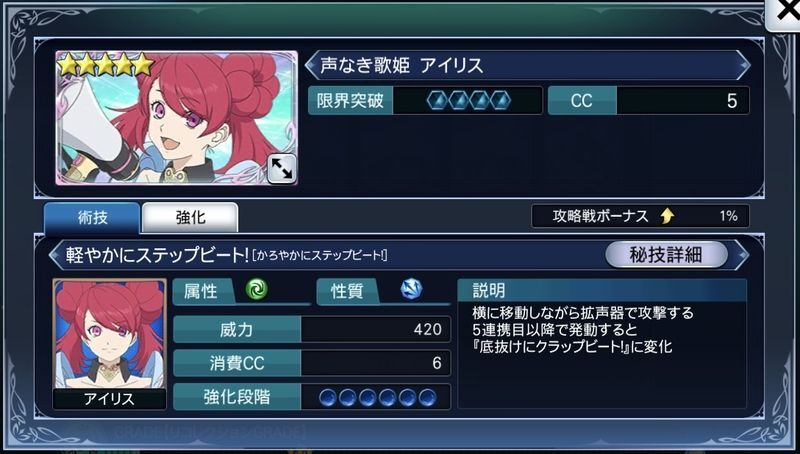Click the blue crystal 性質 nature icon

(x=411, y=290)
